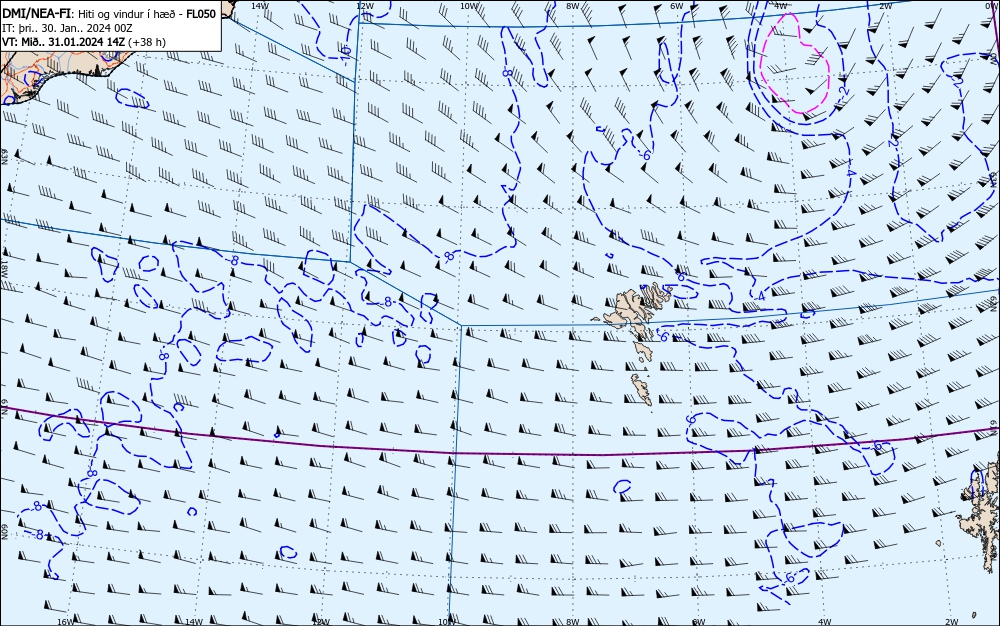Click the 10W longitude label on top edge
Image resolution: width=1000 pixels, height=626 pixels.
469,6
